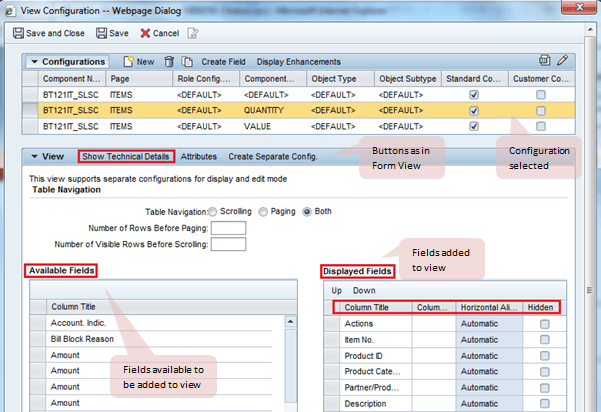This screenshot has width=601, height=412.
Task: Delete configuration with trash can icon
Action: click(169, 62)
